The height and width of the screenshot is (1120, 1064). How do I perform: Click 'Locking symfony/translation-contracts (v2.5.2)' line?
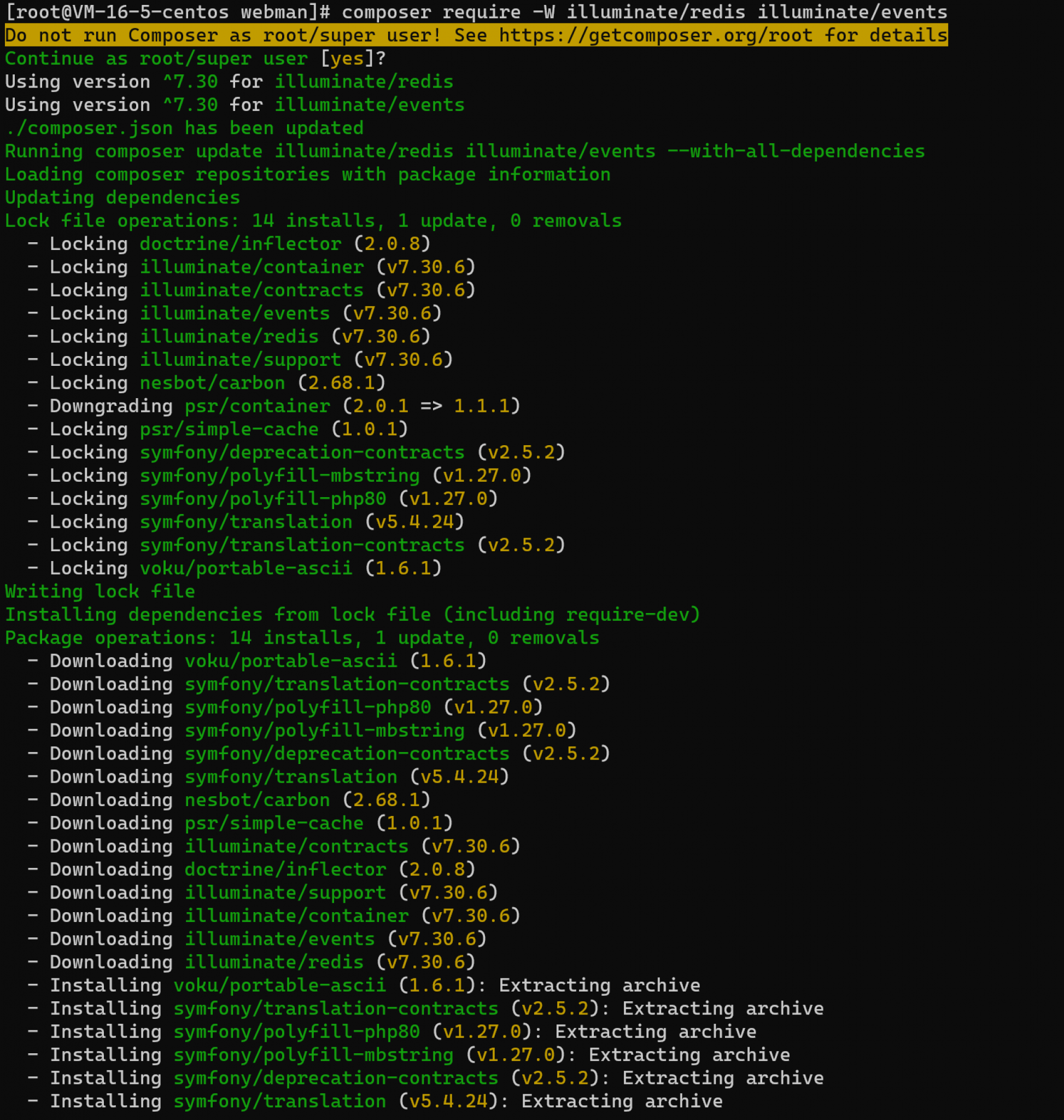click(x=297, y=545)
